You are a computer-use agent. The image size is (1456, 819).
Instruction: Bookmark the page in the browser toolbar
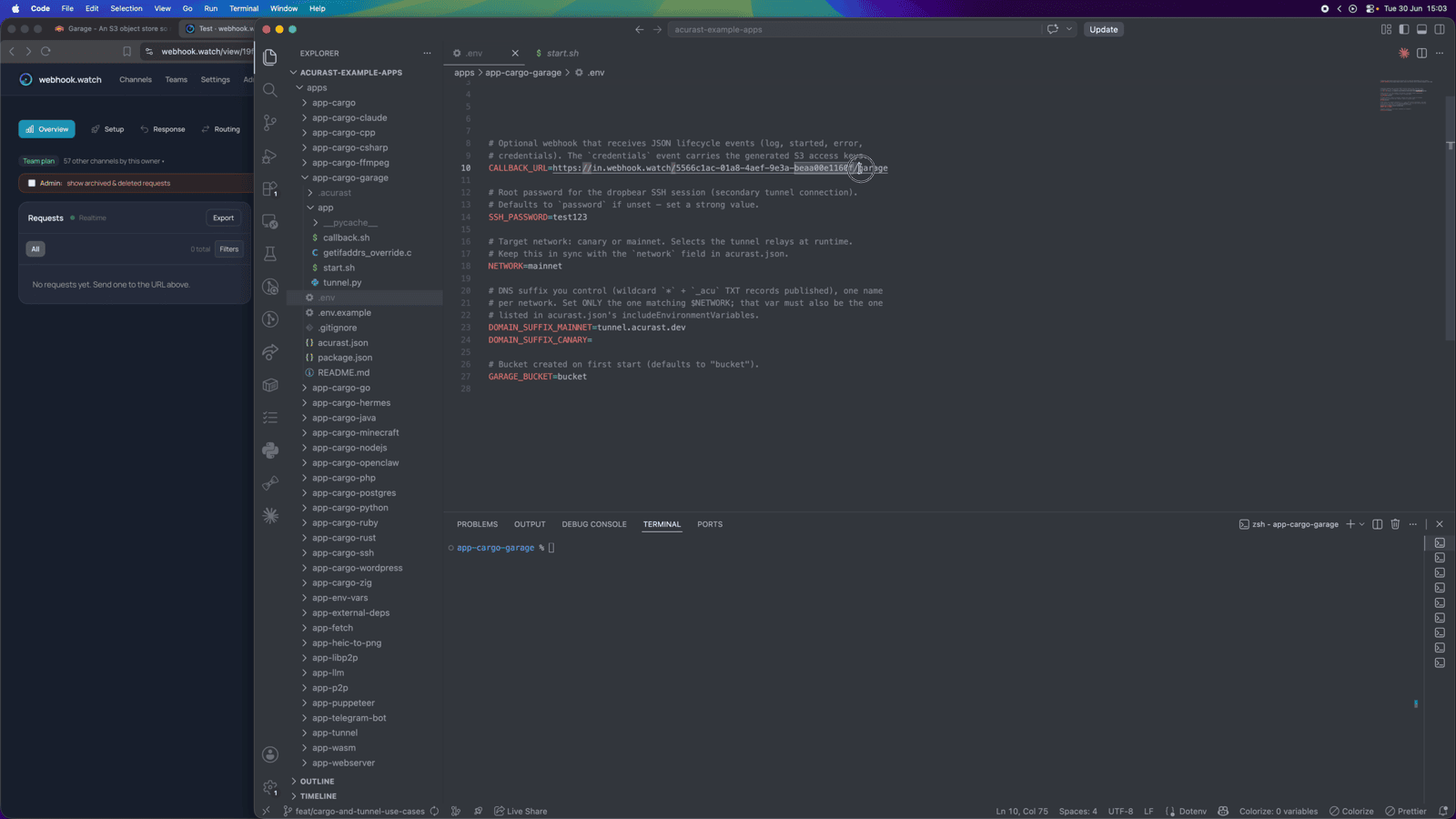coord(126,51)
